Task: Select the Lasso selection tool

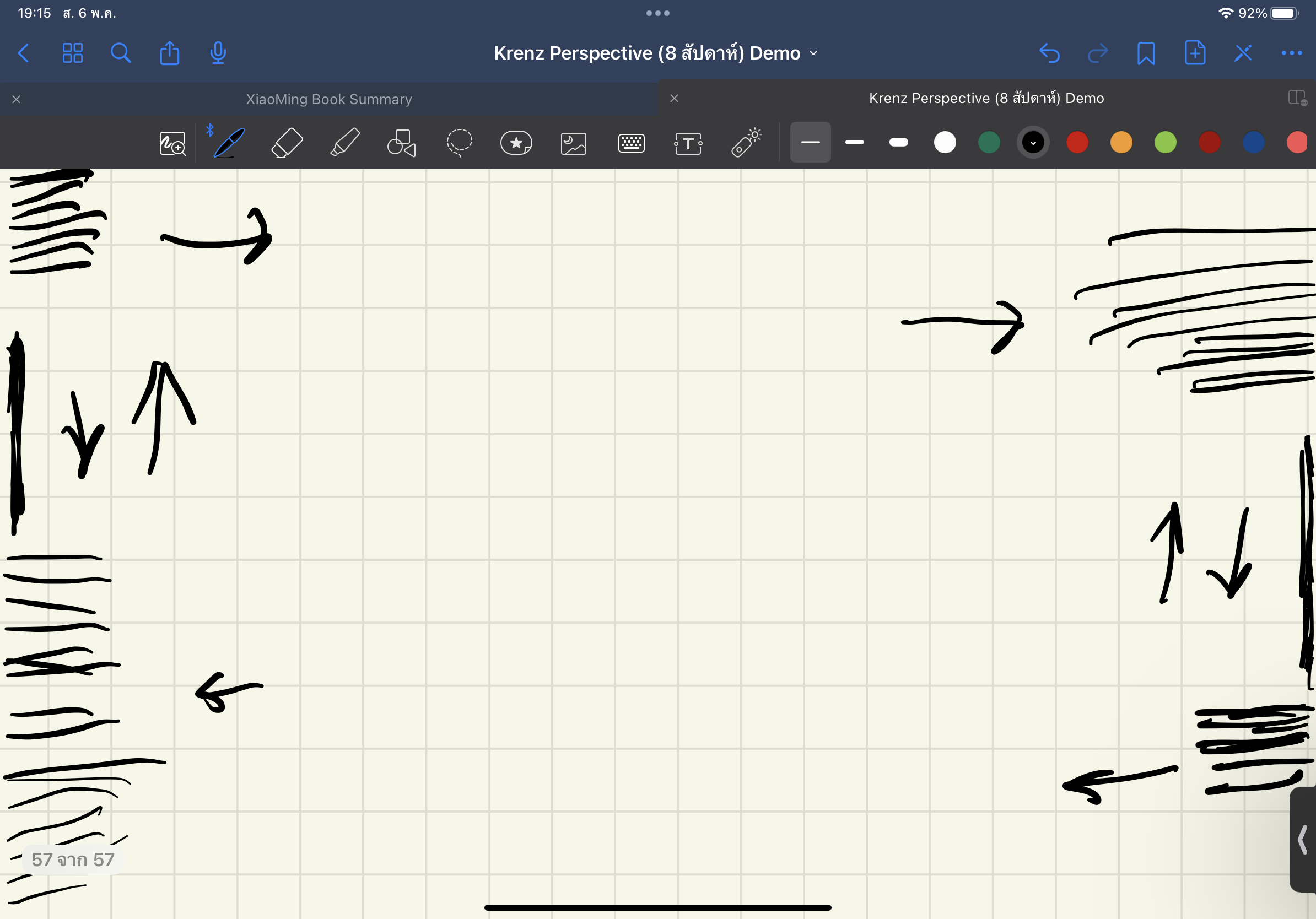Action: pos(459,143)
